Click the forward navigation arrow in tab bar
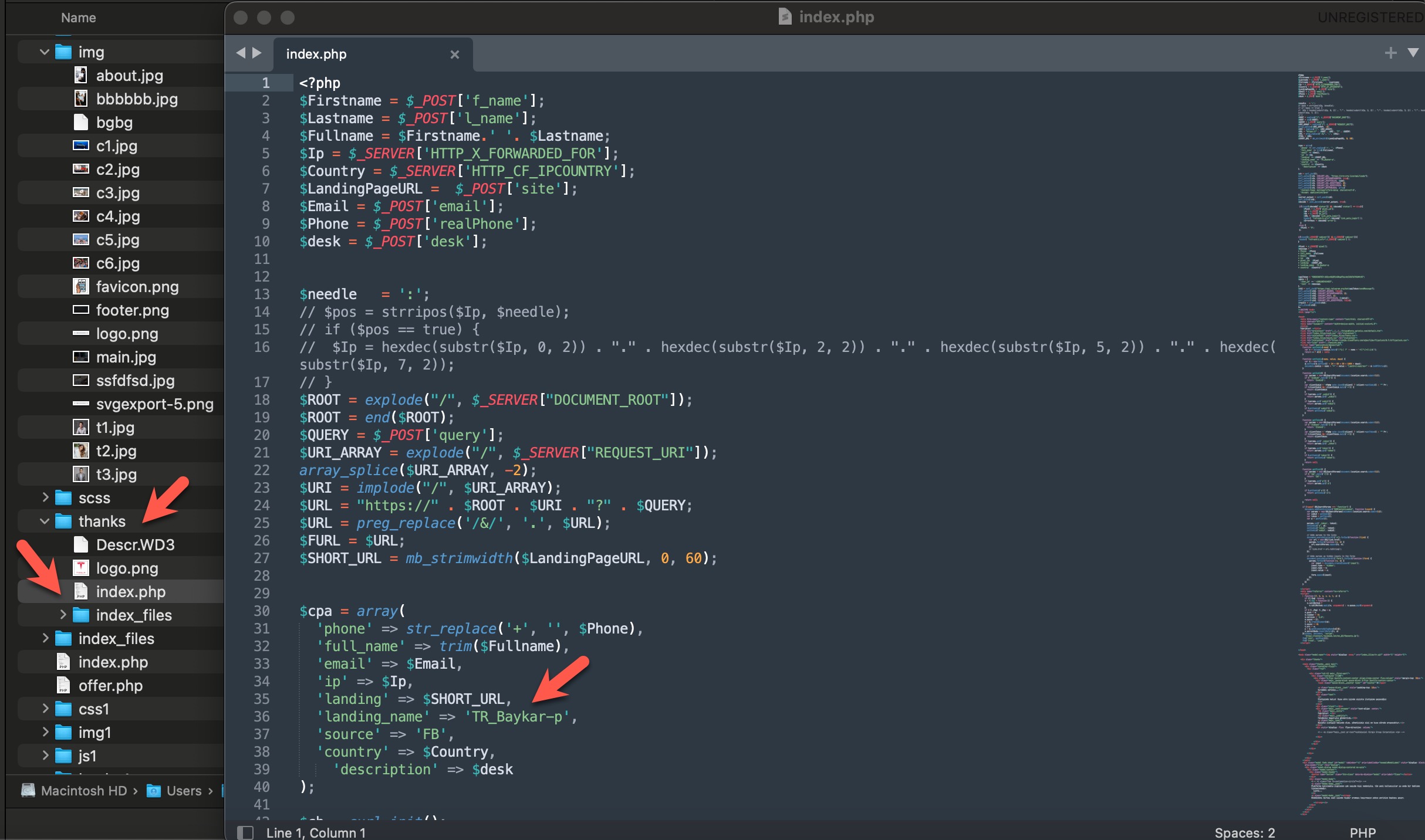 click(257, 53)
